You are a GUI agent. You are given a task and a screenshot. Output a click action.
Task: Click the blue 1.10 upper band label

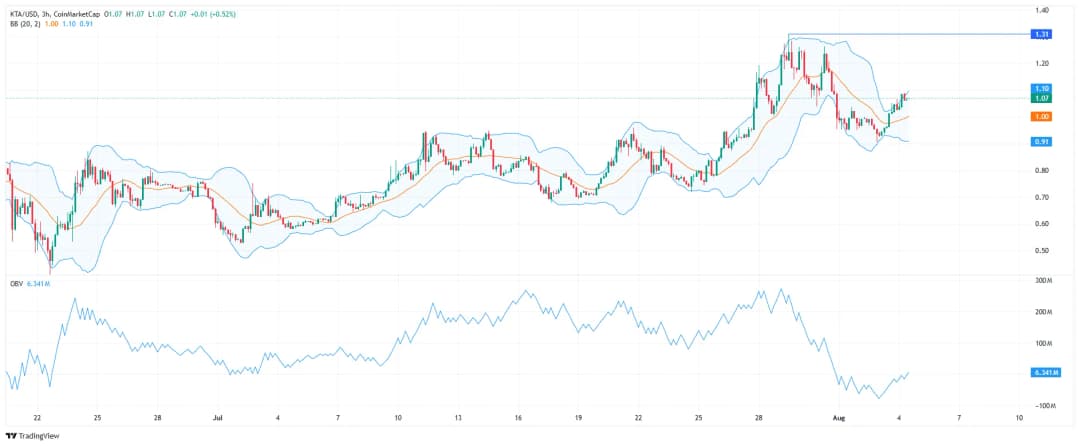tap(1041, 88)
